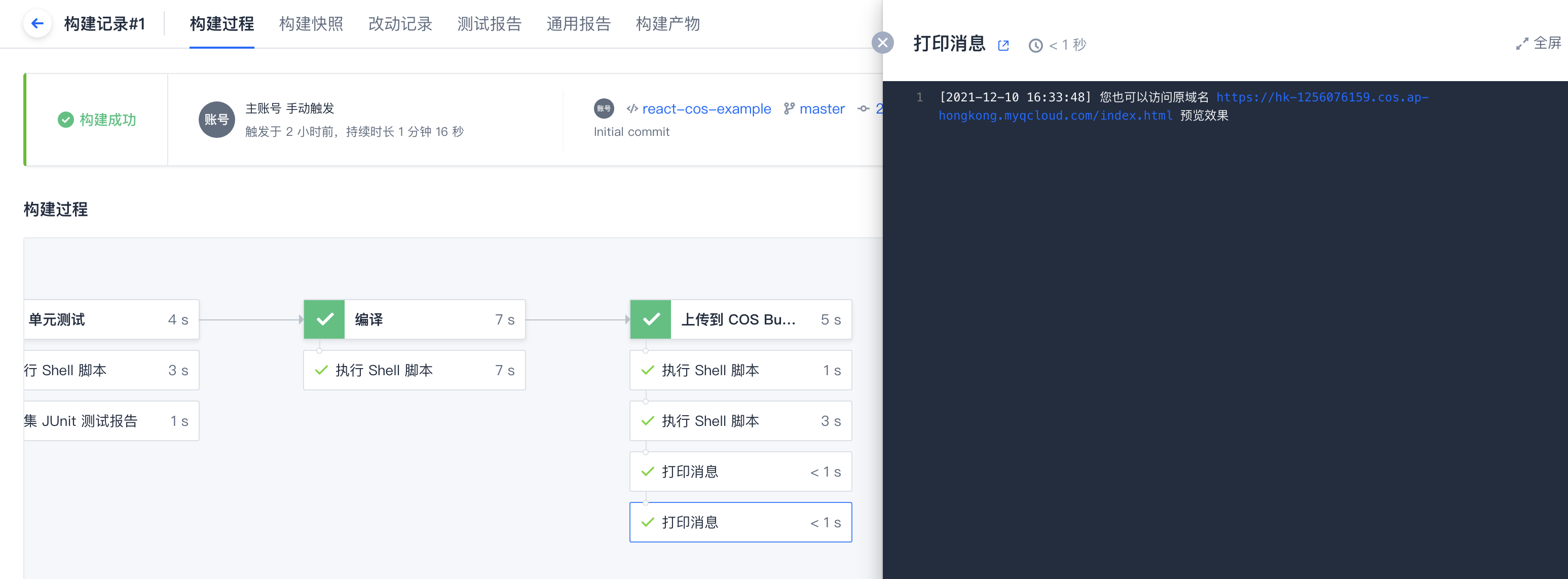The height and width of the screenshot is (579, 1568).
Task: Click the 构建记录#1 title
Action: click(105, 24)
